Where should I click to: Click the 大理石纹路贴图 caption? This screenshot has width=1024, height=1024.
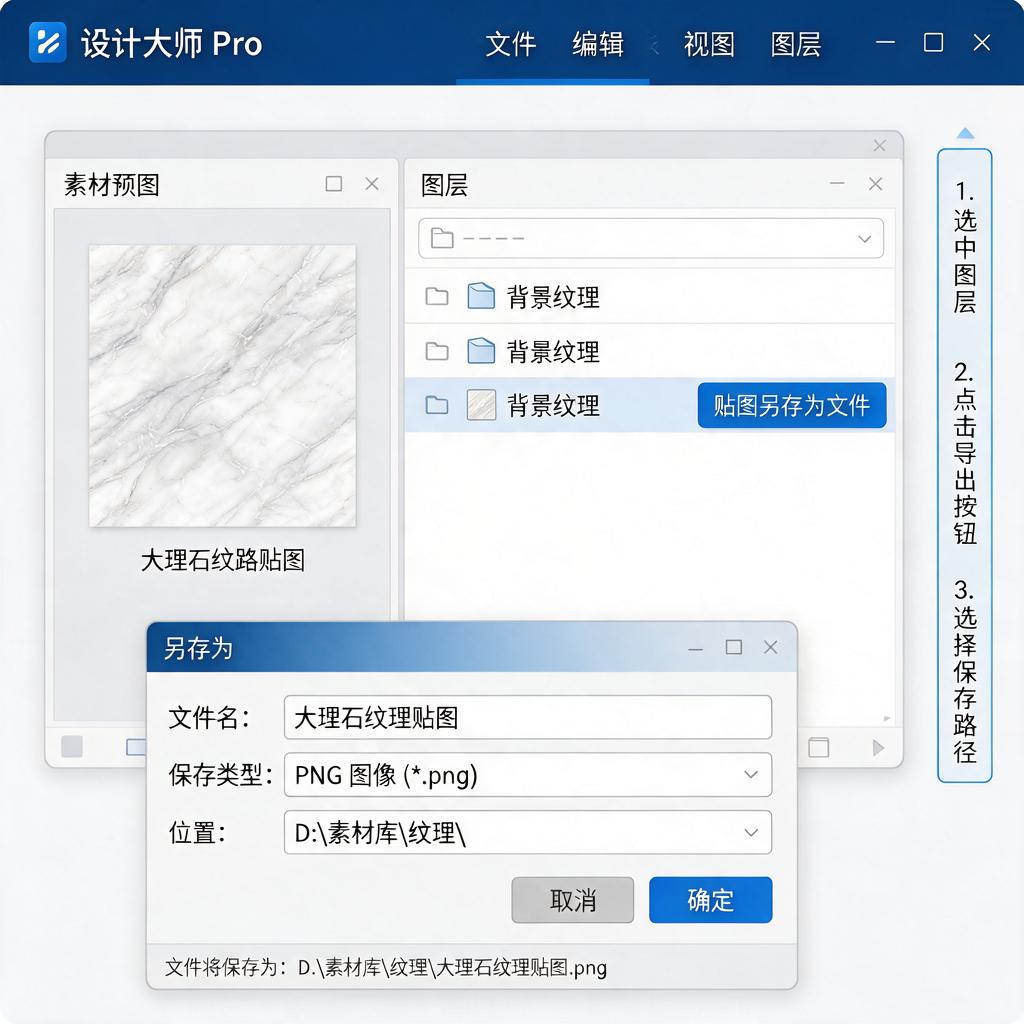click(x=223, y=560)
